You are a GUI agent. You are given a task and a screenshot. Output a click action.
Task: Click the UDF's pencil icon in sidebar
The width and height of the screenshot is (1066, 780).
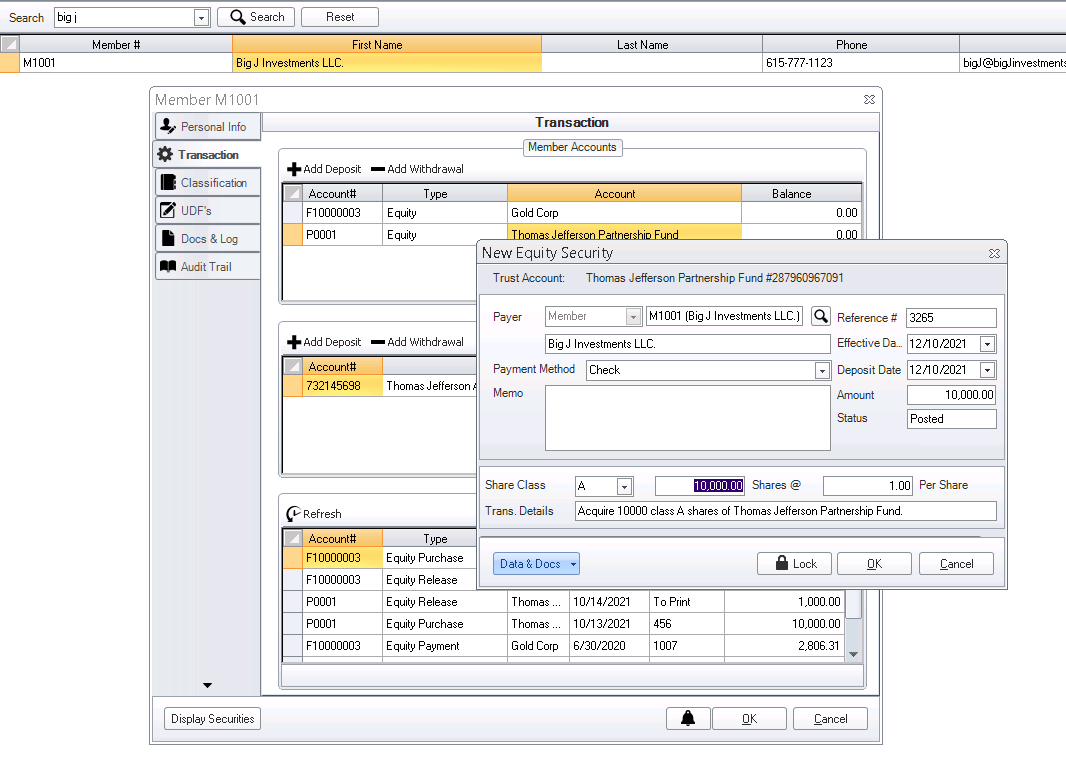(169, 210)
